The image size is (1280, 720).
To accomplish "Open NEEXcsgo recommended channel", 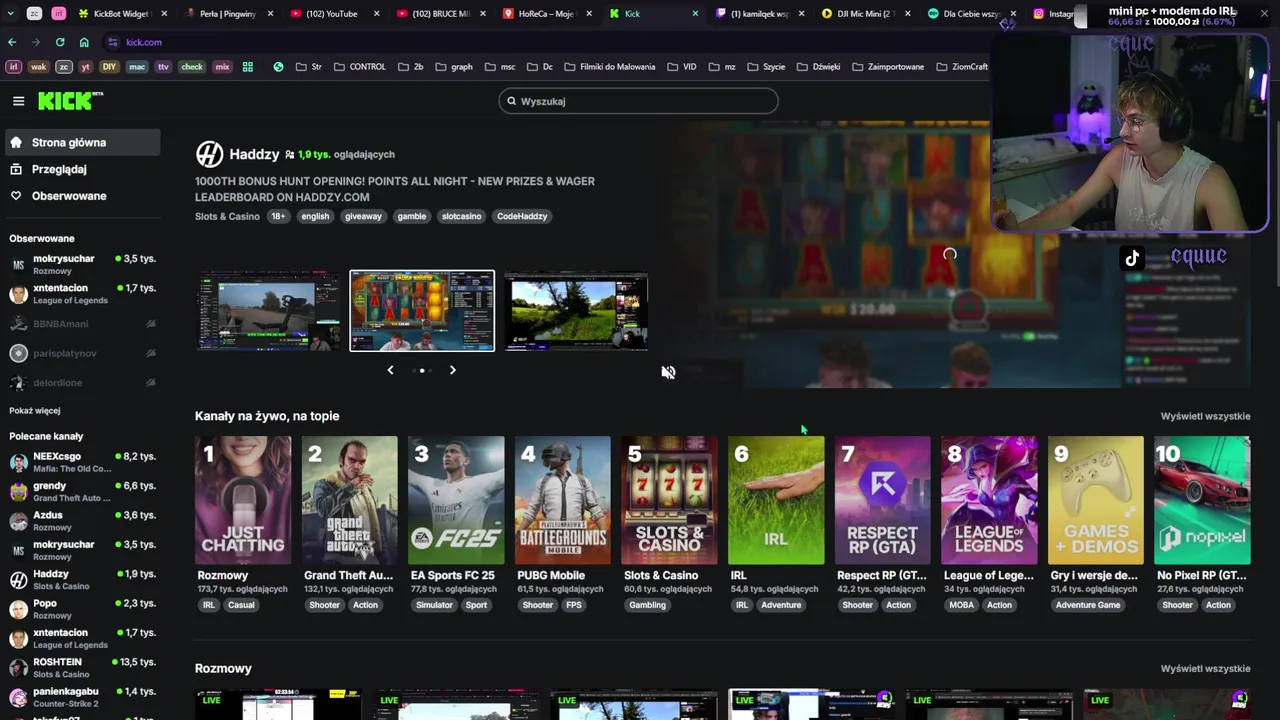I will click(82, 462).
